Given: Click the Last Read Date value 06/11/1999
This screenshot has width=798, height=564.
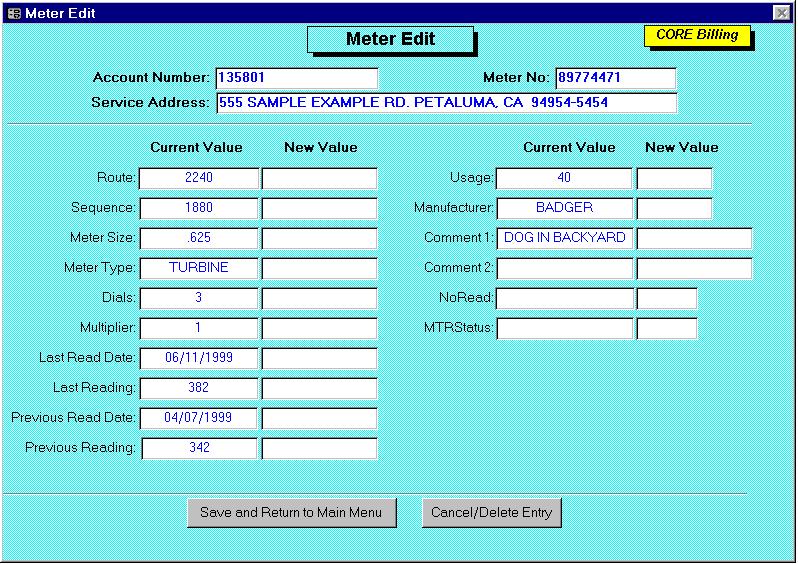Looking at the screenshot, I should click(x=199, y=359).
